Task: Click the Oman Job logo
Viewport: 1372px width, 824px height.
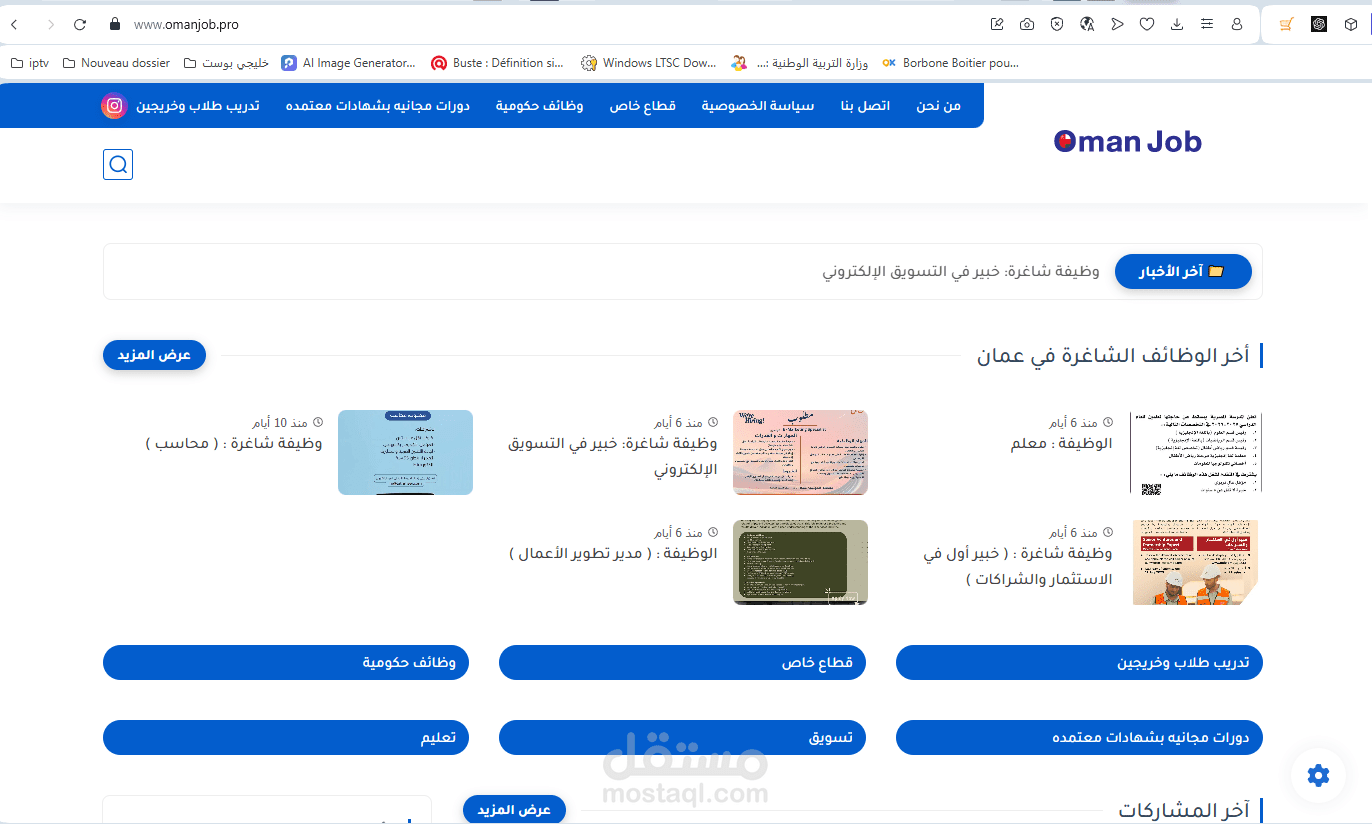Action: (x=1128, y=142)
